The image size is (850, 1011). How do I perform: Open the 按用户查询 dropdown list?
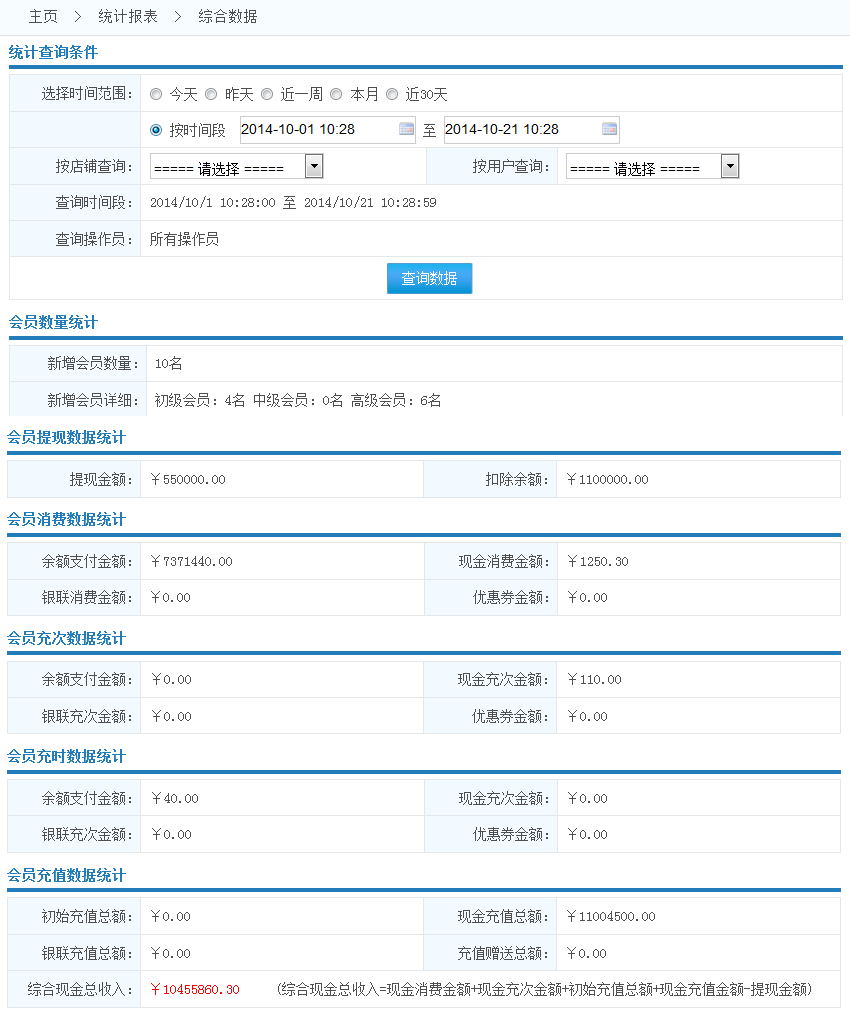point(729,166)
